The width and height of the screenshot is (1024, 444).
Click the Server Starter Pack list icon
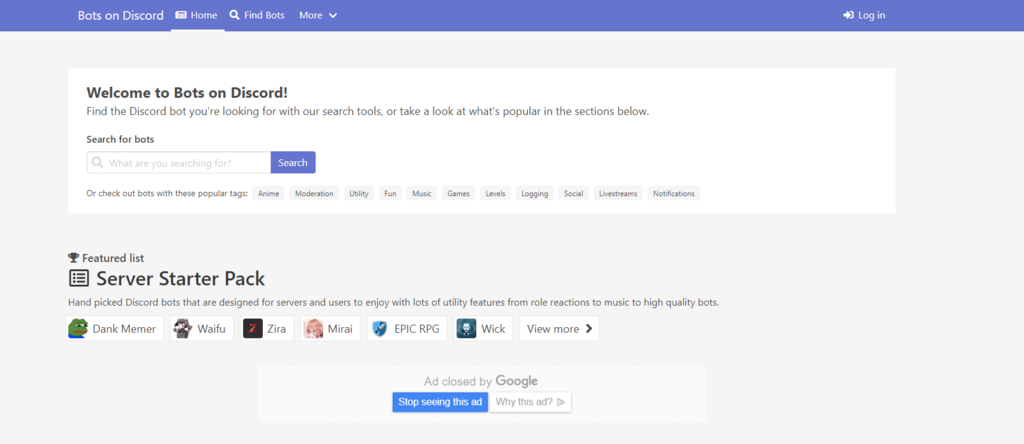coord(78,279)
